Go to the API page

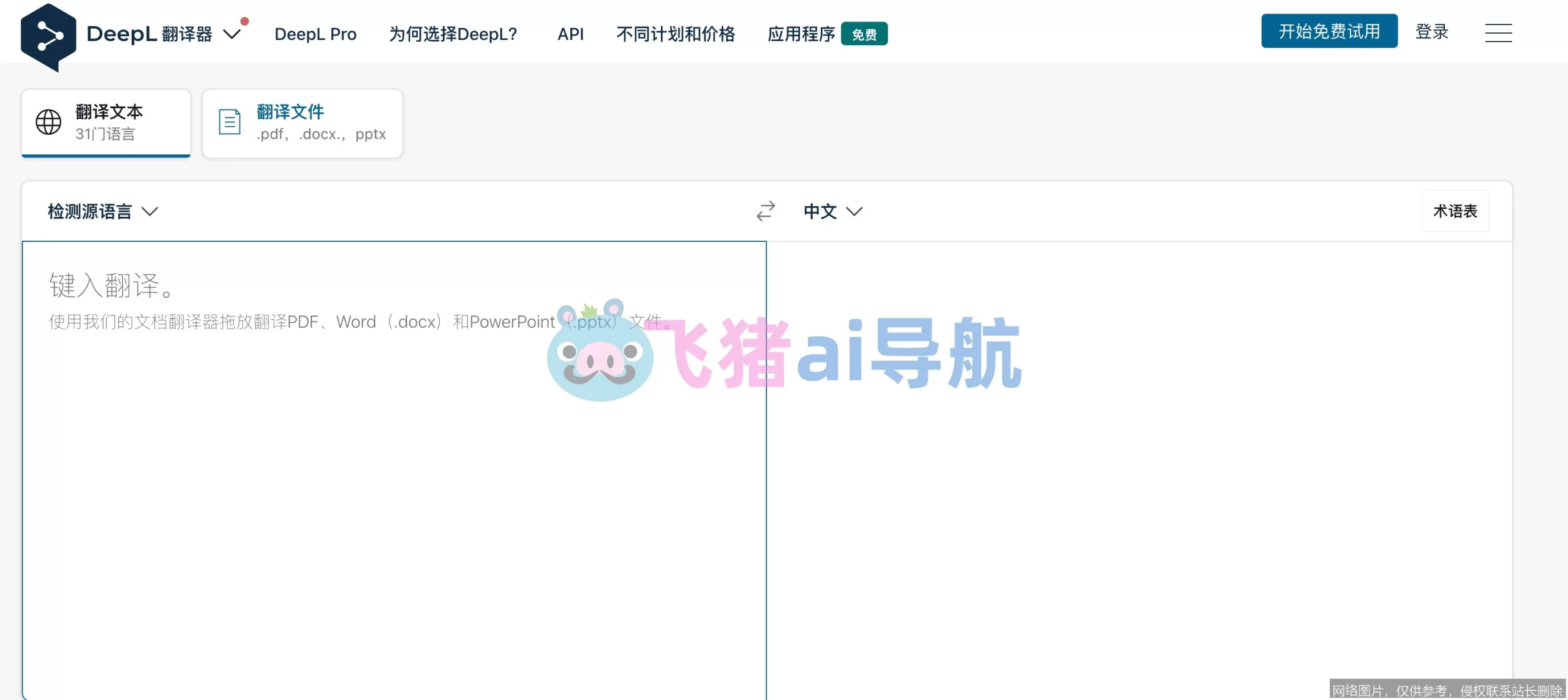click(x=570, y=34)
